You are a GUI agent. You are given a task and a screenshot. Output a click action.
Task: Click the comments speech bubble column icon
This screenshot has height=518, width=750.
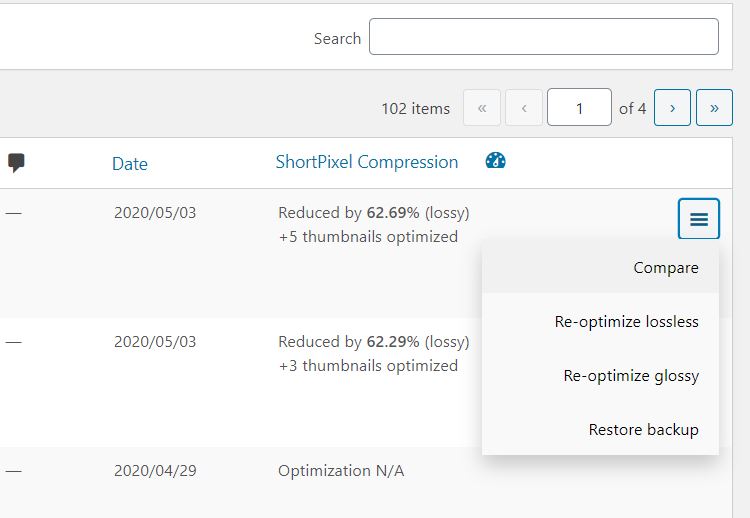pyautogui.click(x=16, y=163)
